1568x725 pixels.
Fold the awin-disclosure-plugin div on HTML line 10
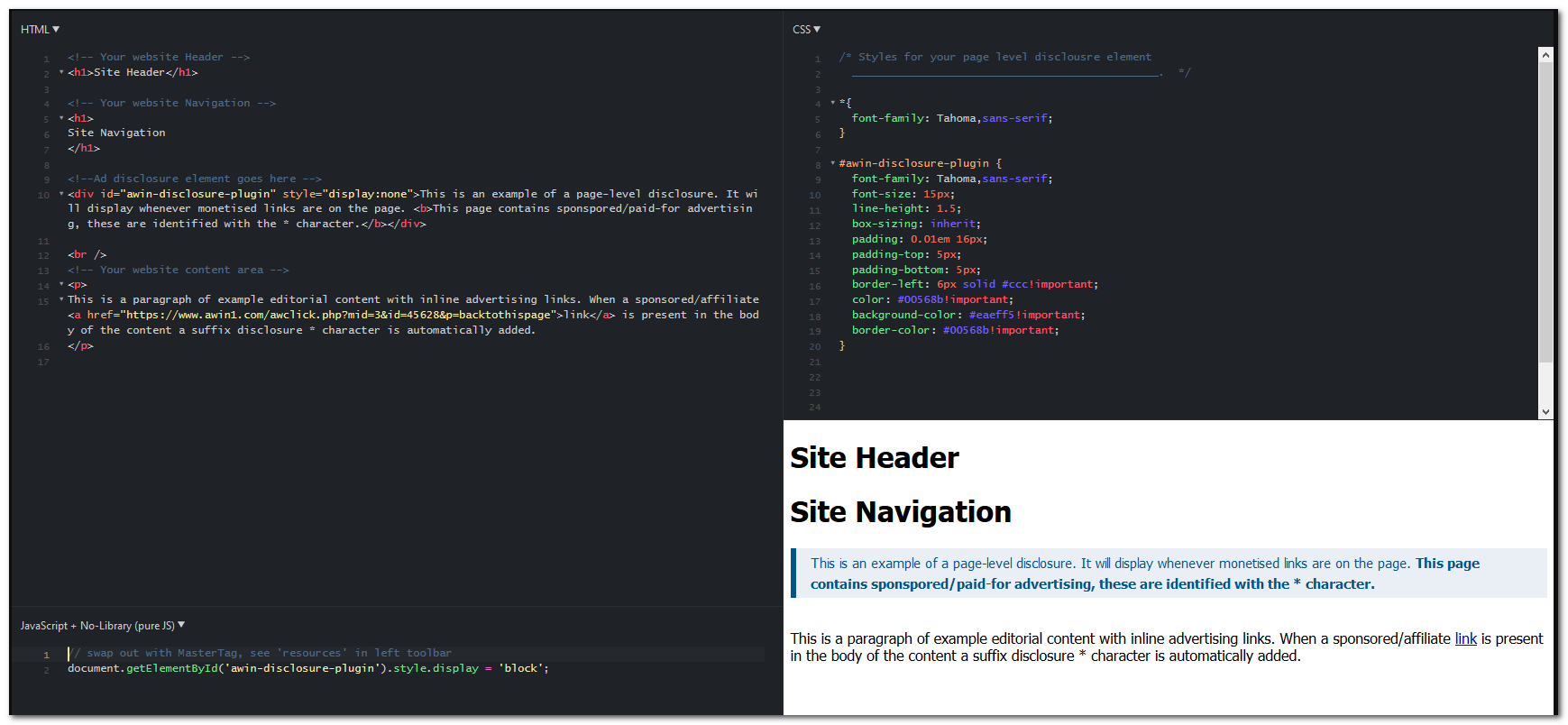[61, 194]
